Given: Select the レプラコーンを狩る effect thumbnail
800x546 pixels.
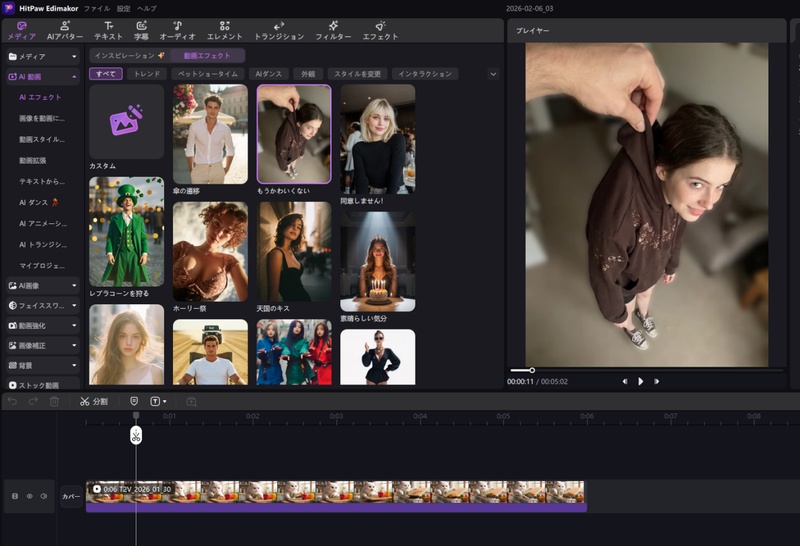Looking at the screenshot, I should coord(126,232).
